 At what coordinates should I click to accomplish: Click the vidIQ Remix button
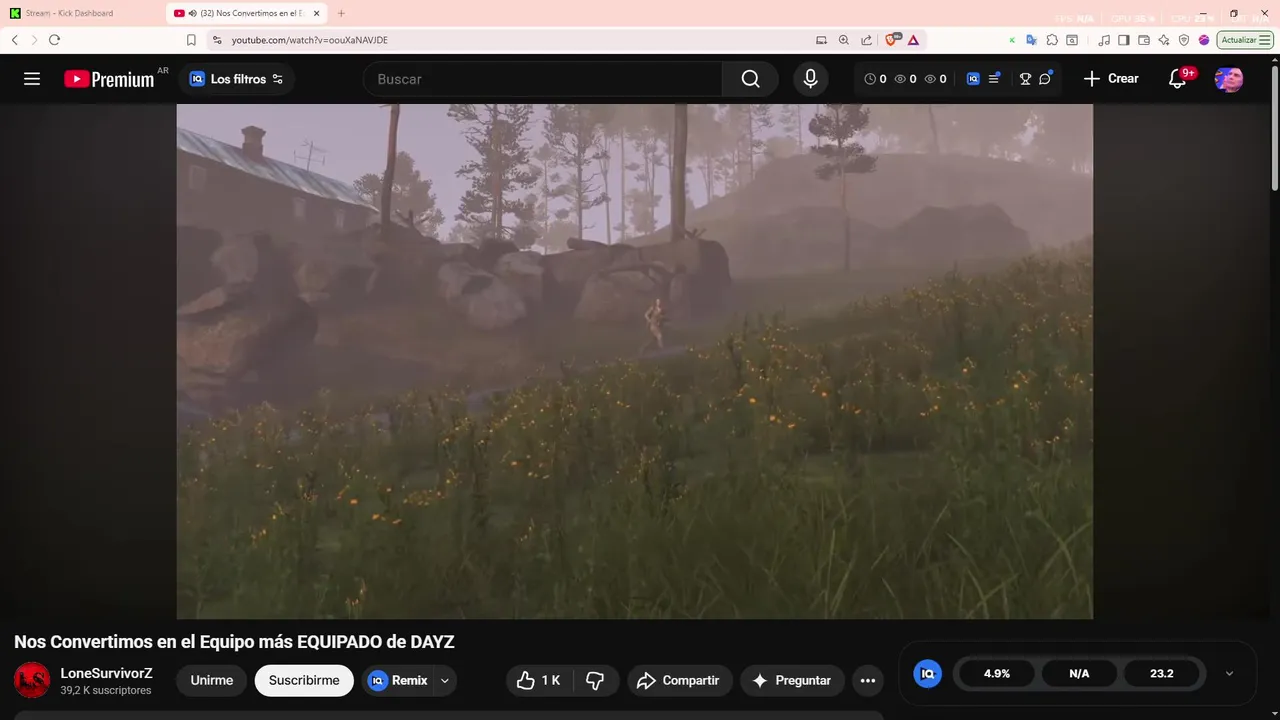point(398,680)
